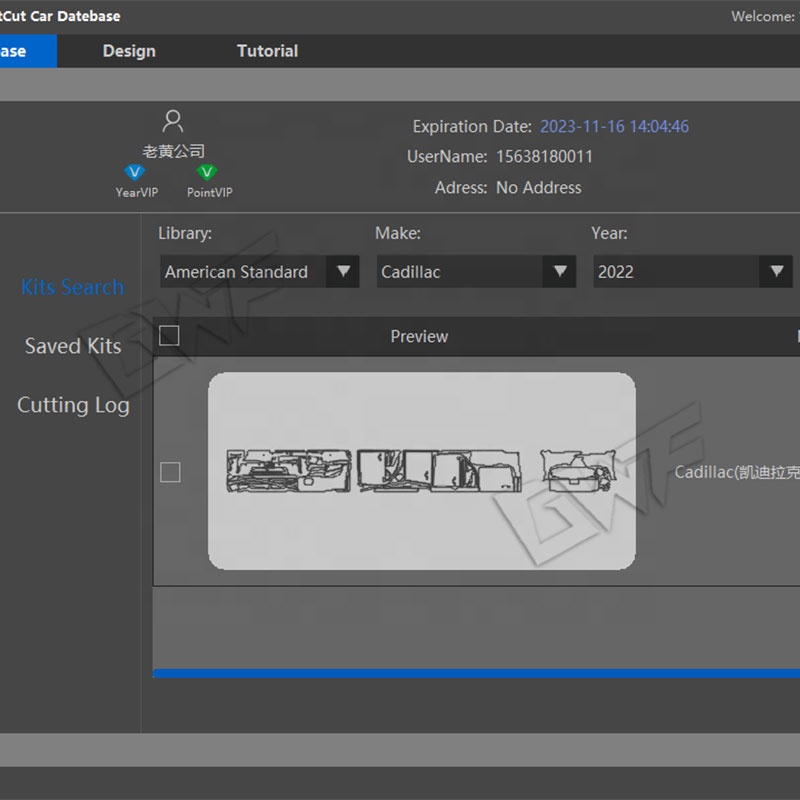Click the green PointVIP diamond badge
Viewport: 800px width, 800px height.
click(207, 173)
